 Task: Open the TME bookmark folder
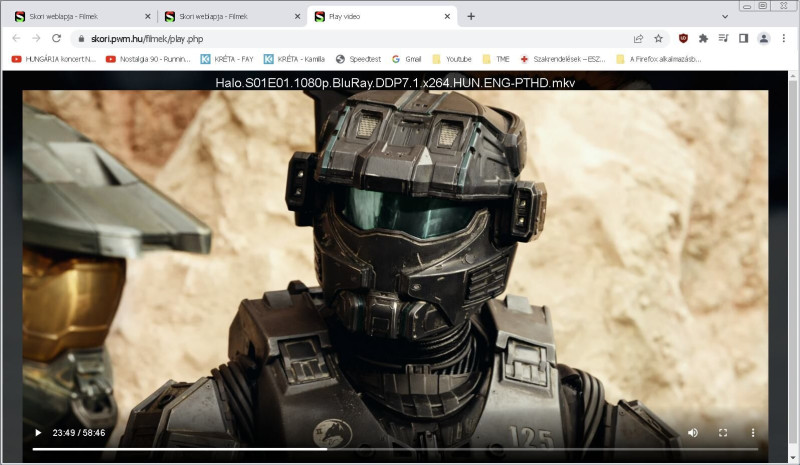[x=496, y=59]
